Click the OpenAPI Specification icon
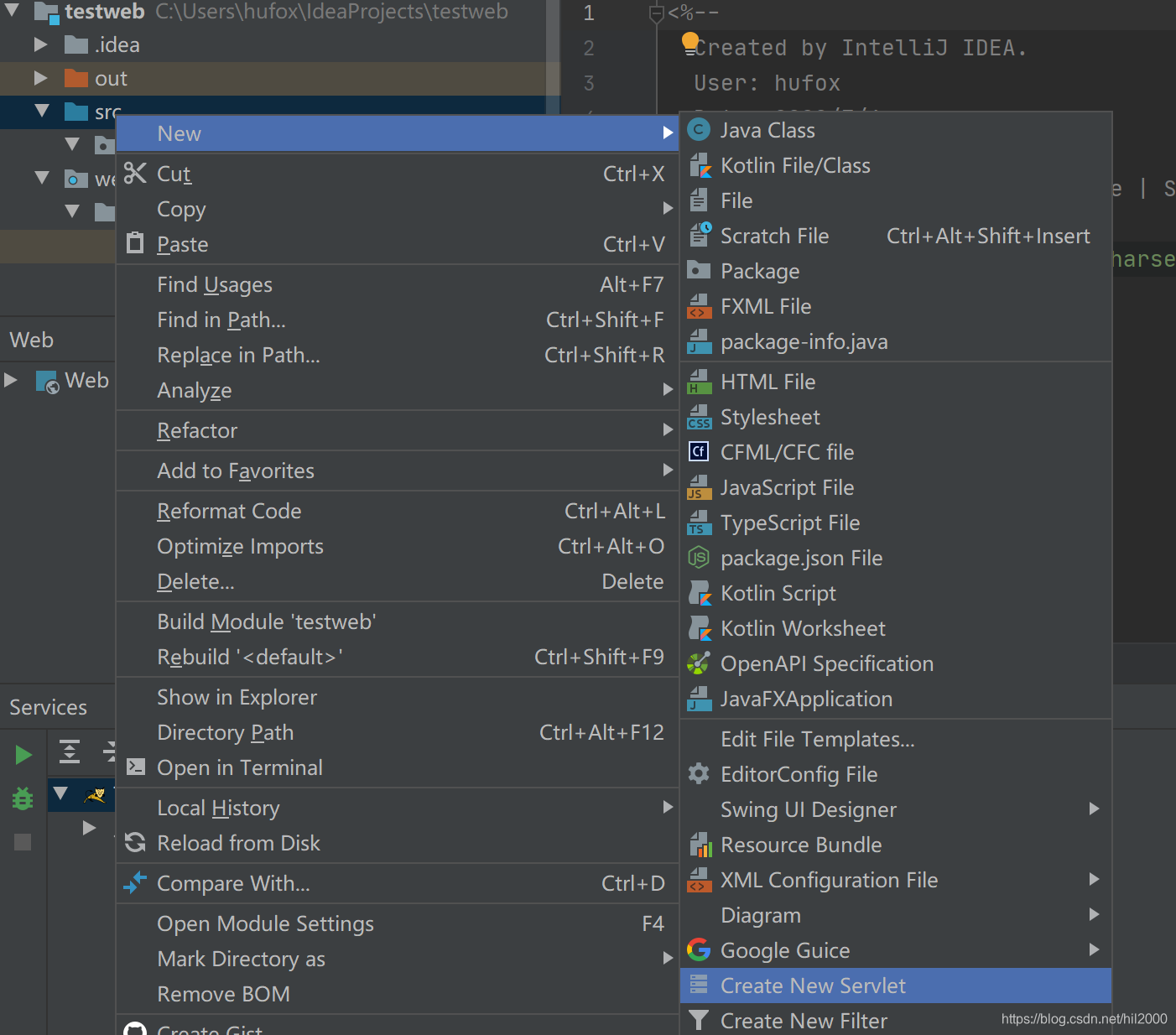 [699, 663]
